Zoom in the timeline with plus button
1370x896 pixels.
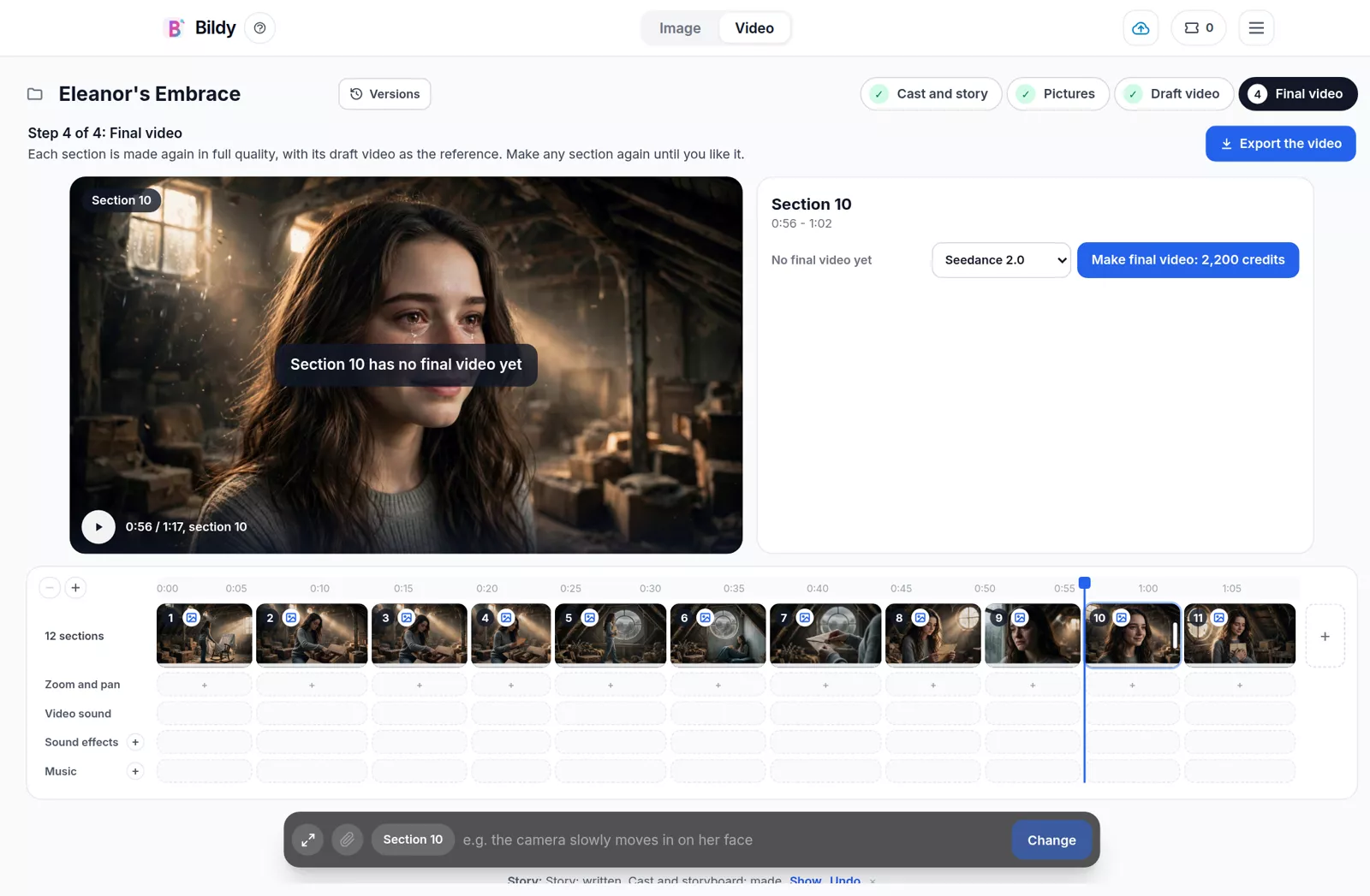[75, 588]
